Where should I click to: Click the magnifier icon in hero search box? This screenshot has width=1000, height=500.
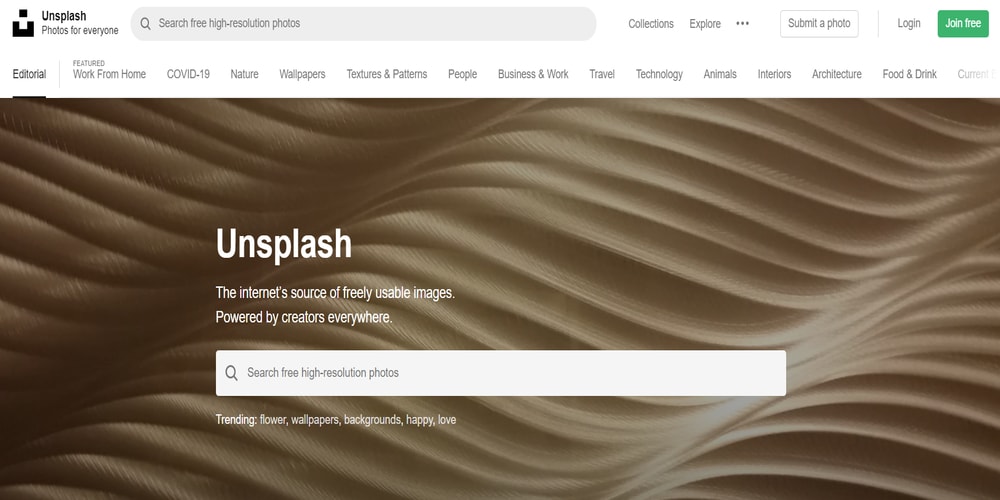point(232,373)
